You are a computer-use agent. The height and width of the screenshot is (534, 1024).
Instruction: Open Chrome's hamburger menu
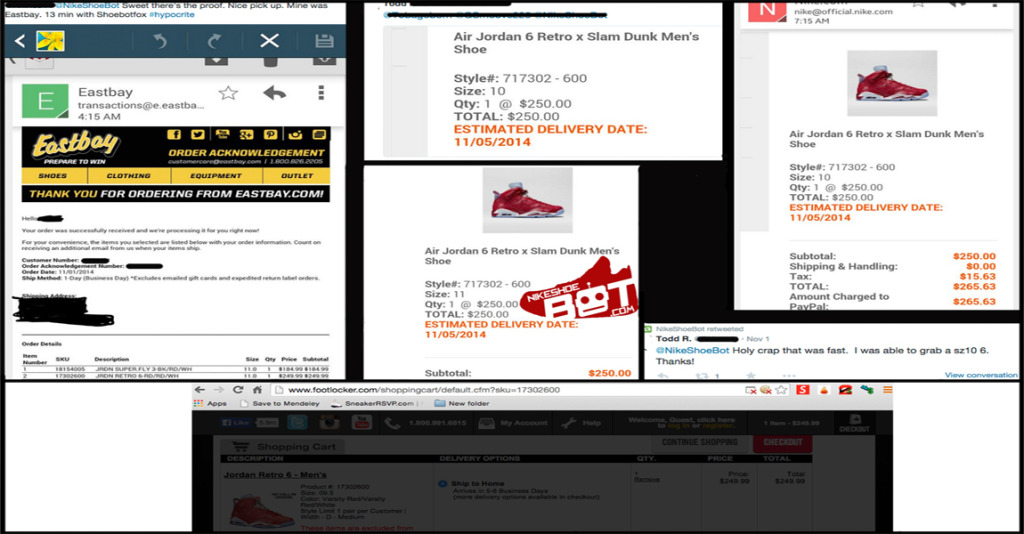pyautogui.click(x=886, y=390)
